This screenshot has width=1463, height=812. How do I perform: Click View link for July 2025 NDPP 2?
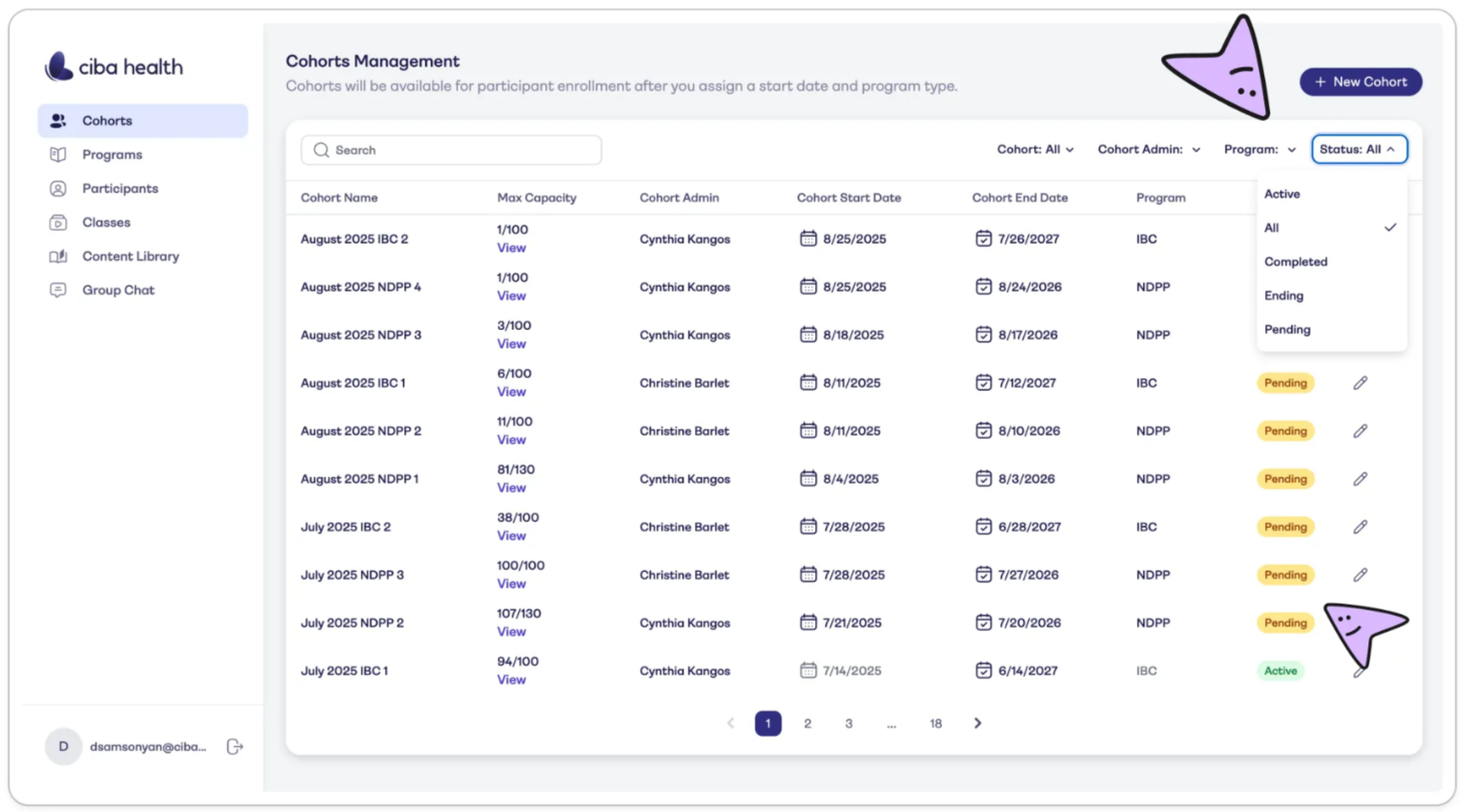tap(511, 631)
